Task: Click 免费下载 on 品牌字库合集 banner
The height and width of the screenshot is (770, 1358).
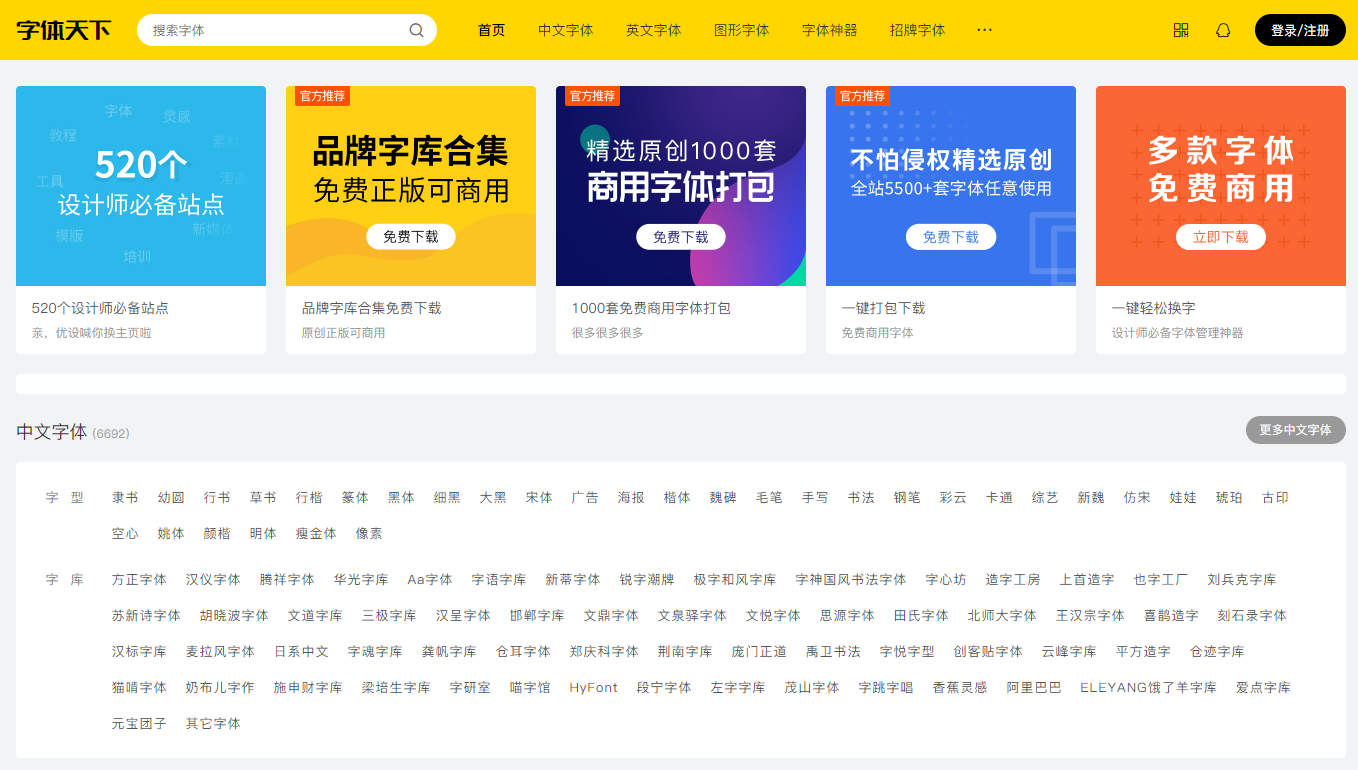Action: 410,237
